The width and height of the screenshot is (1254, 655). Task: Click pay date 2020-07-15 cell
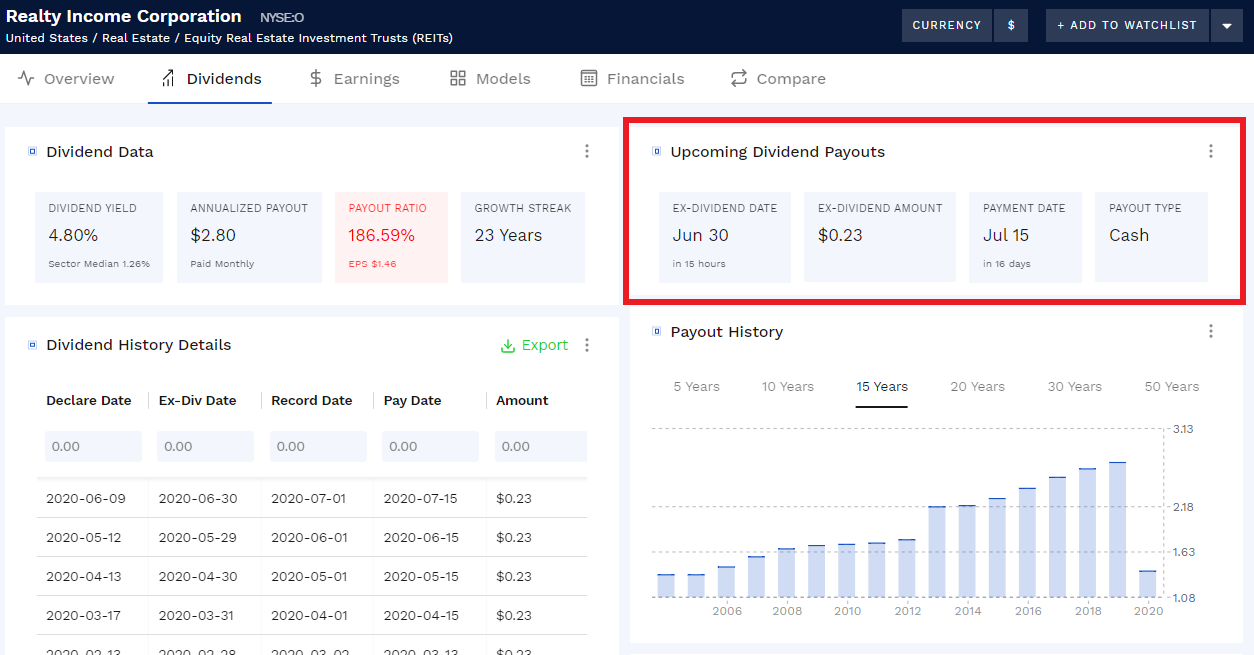pyautogui.click(x=421, y=498)
